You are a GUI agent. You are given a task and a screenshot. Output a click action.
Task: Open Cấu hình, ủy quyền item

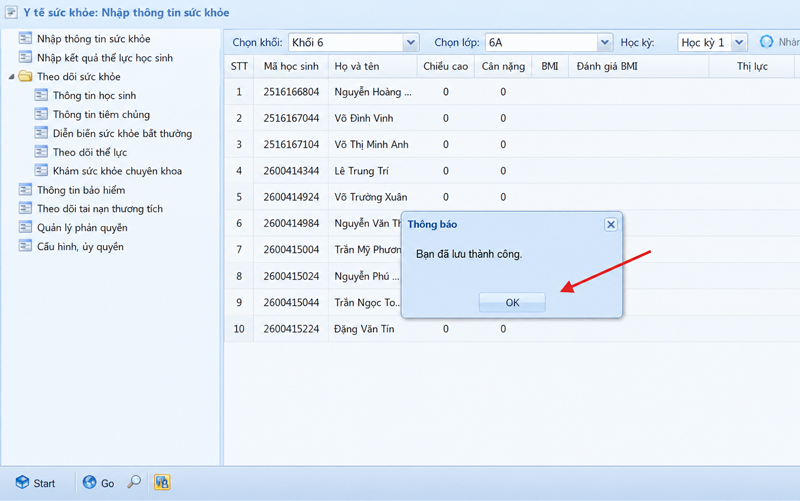pos(80,246)
